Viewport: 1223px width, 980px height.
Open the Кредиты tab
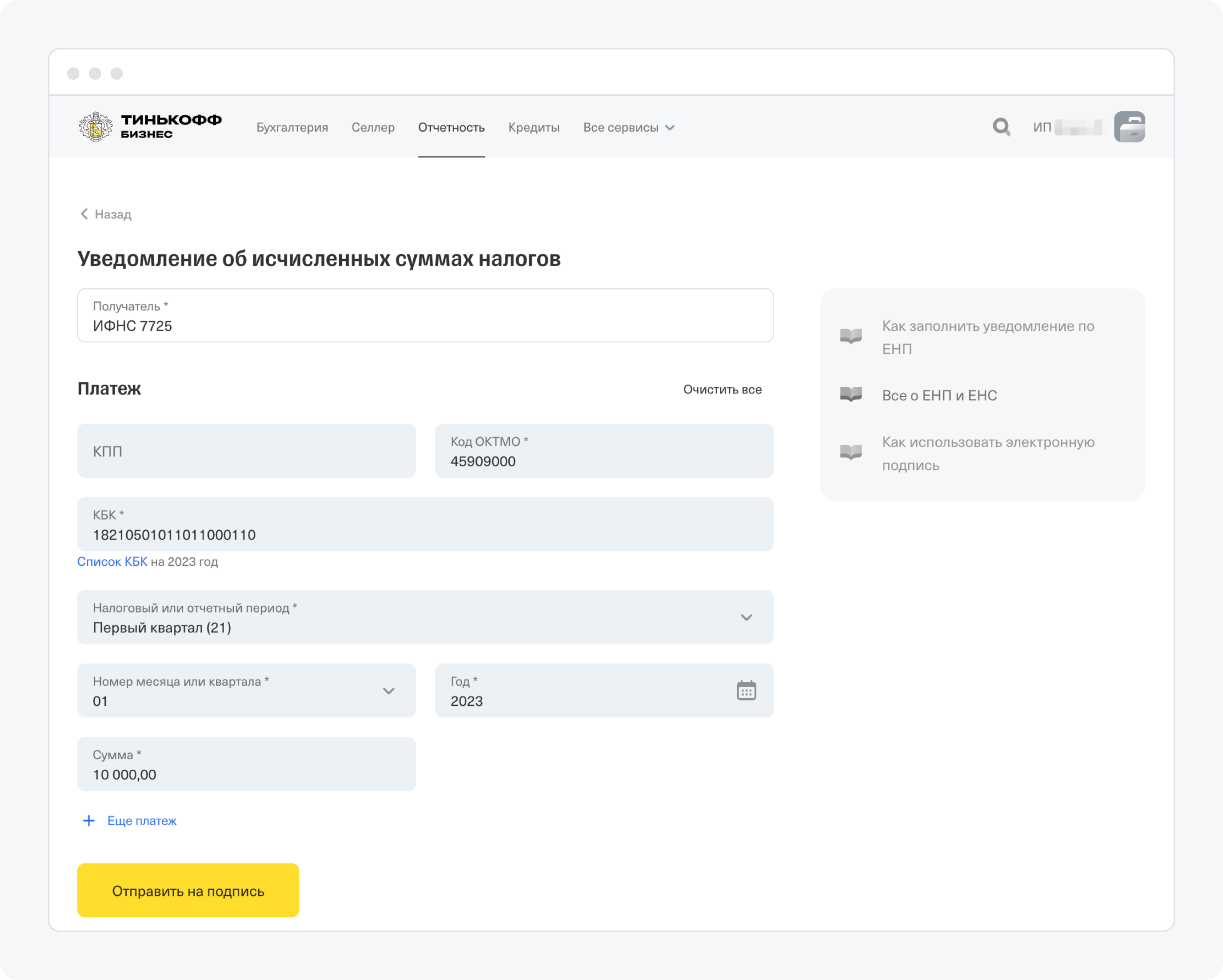pos(534,128)
